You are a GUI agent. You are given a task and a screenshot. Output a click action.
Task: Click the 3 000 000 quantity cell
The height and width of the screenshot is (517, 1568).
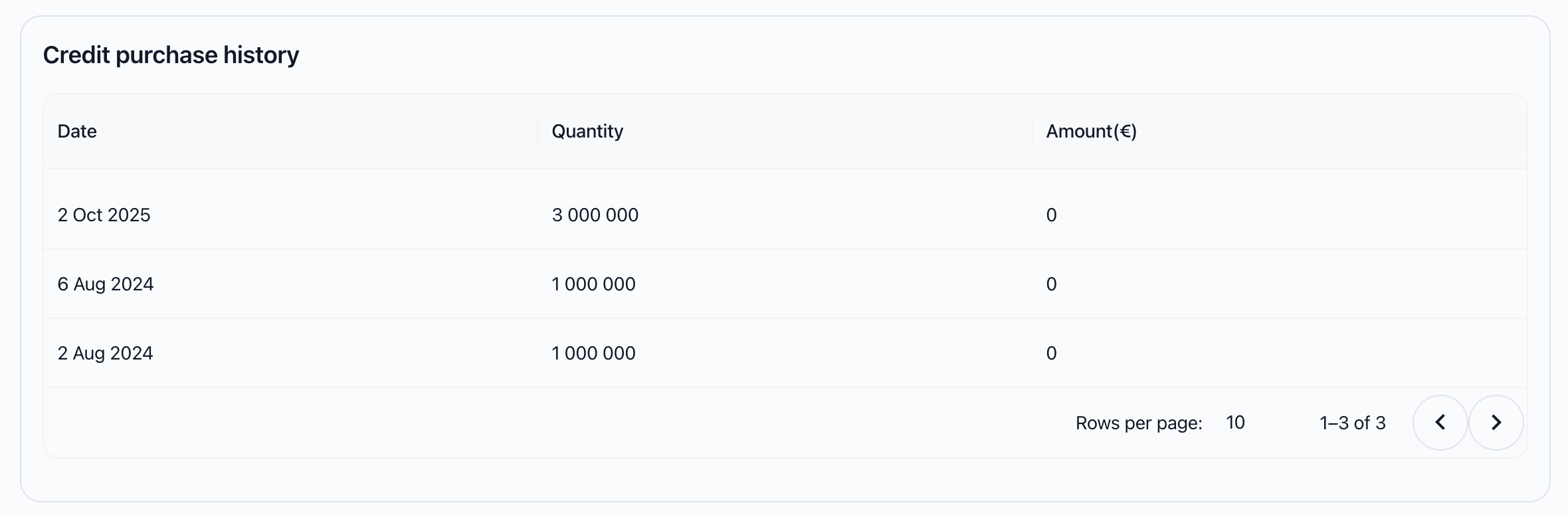click(x=595, y=215)
